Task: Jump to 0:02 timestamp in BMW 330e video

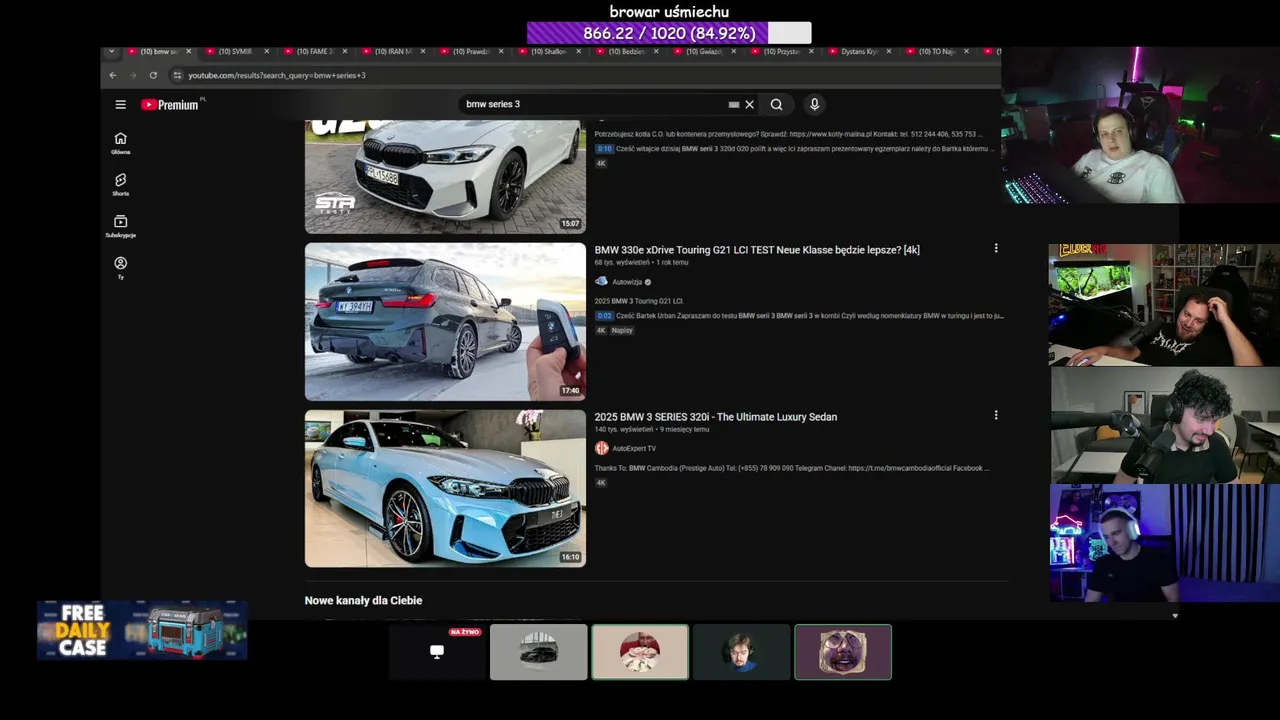Action: click(x=604, y=316)
